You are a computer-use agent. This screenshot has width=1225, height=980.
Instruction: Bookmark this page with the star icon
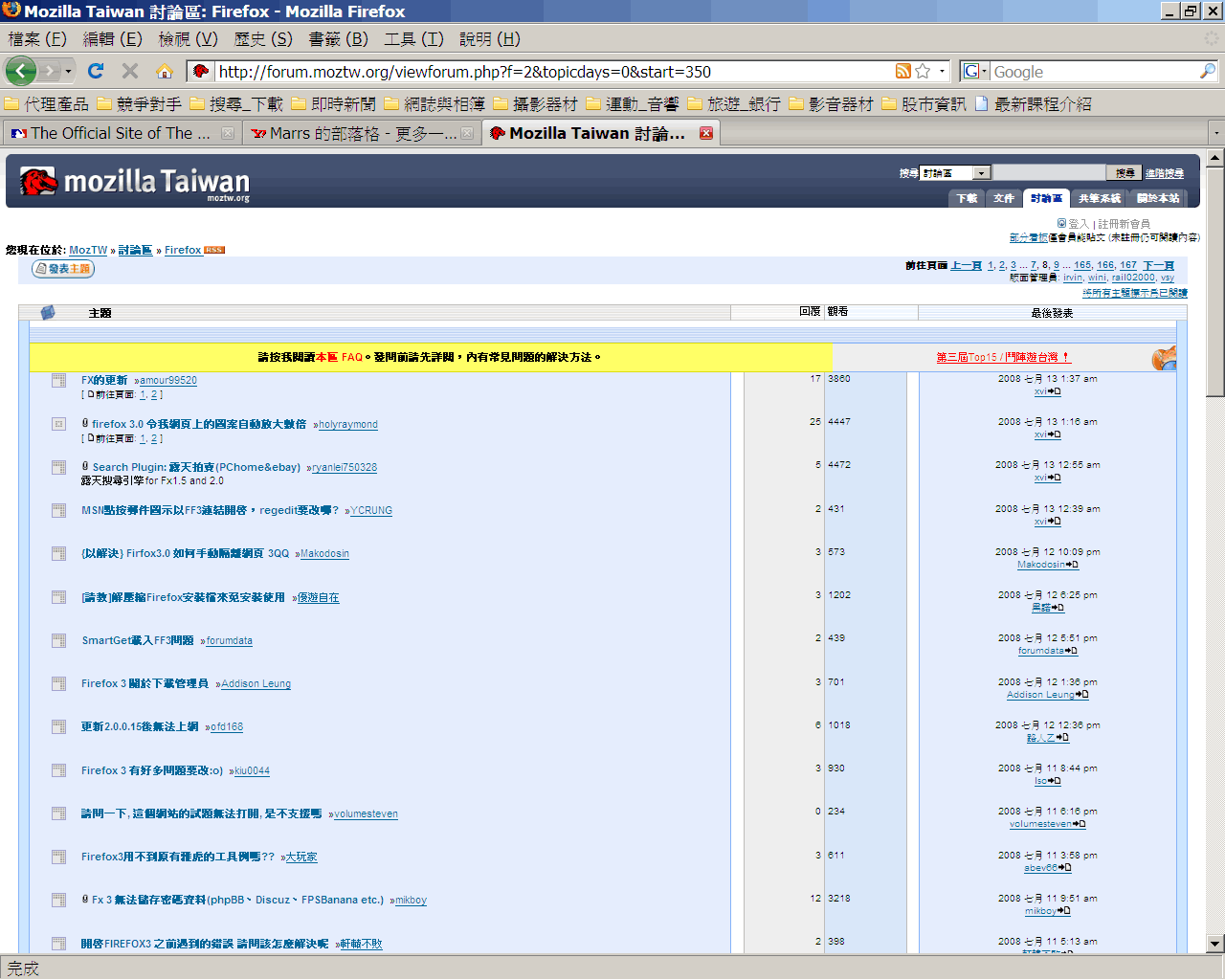pos(923,71)
